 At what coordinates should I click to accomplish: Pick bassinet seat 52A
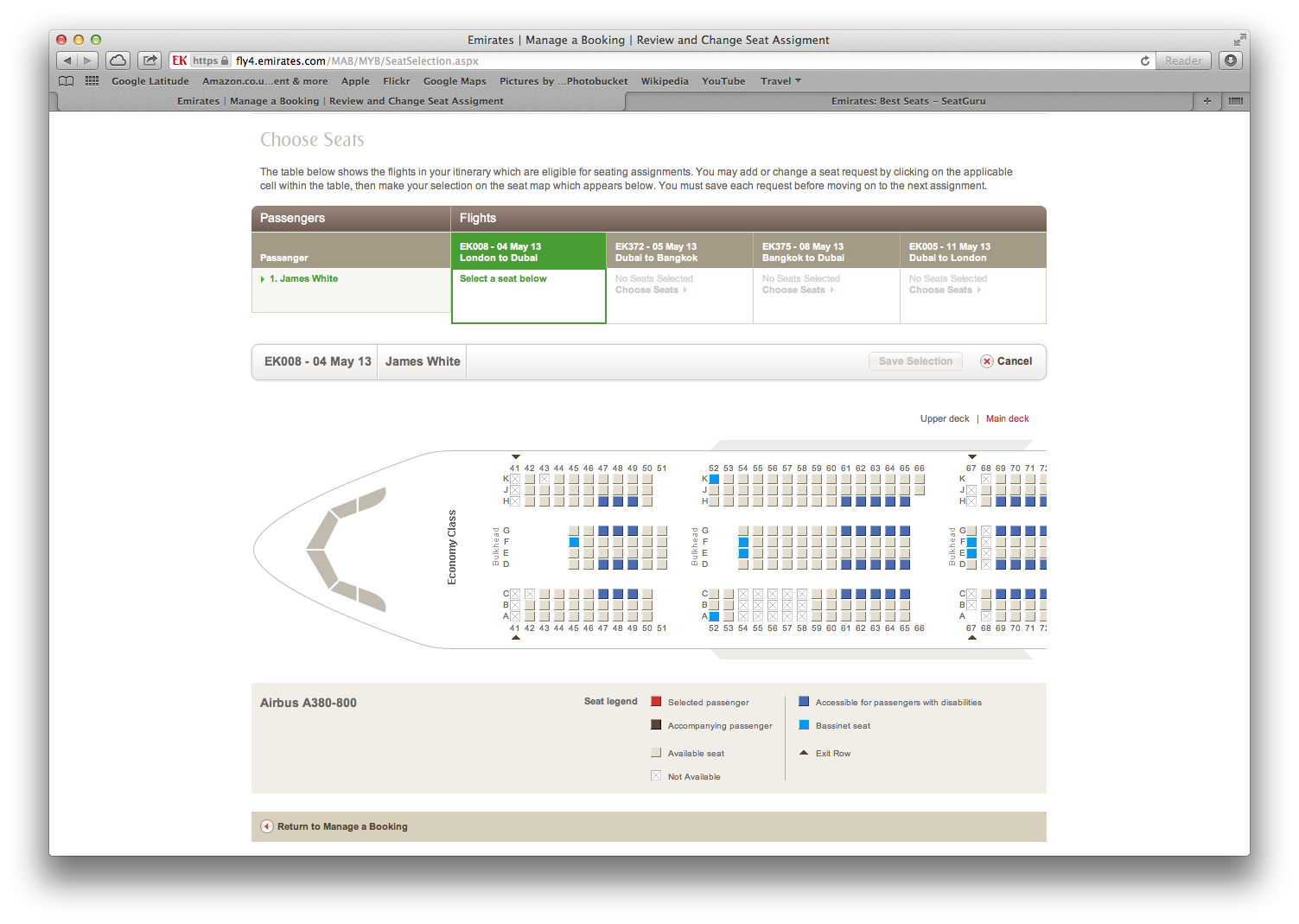[x=714, y=616]
